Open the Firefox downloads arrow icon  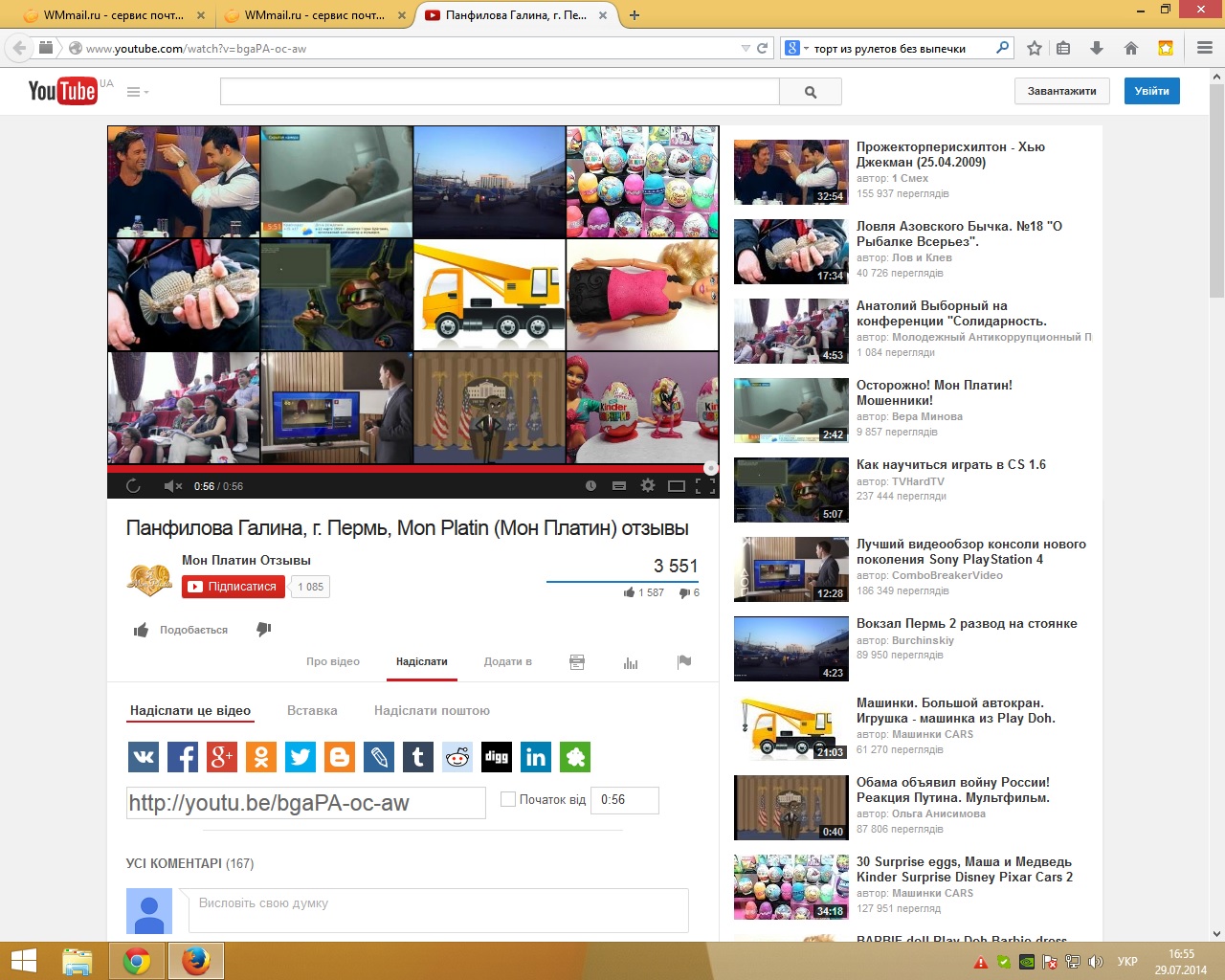point(1097,48)
